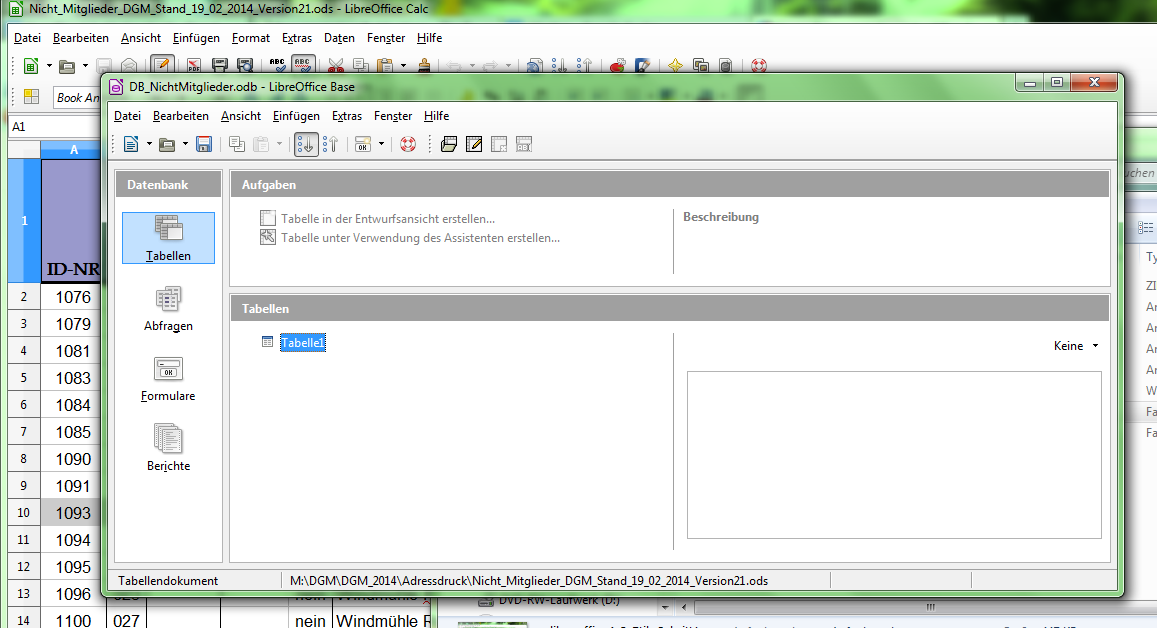The height and width of the screenshot is (628, 1157).
Task: Save the database with the floppy icon
Action: coord(204,144)
